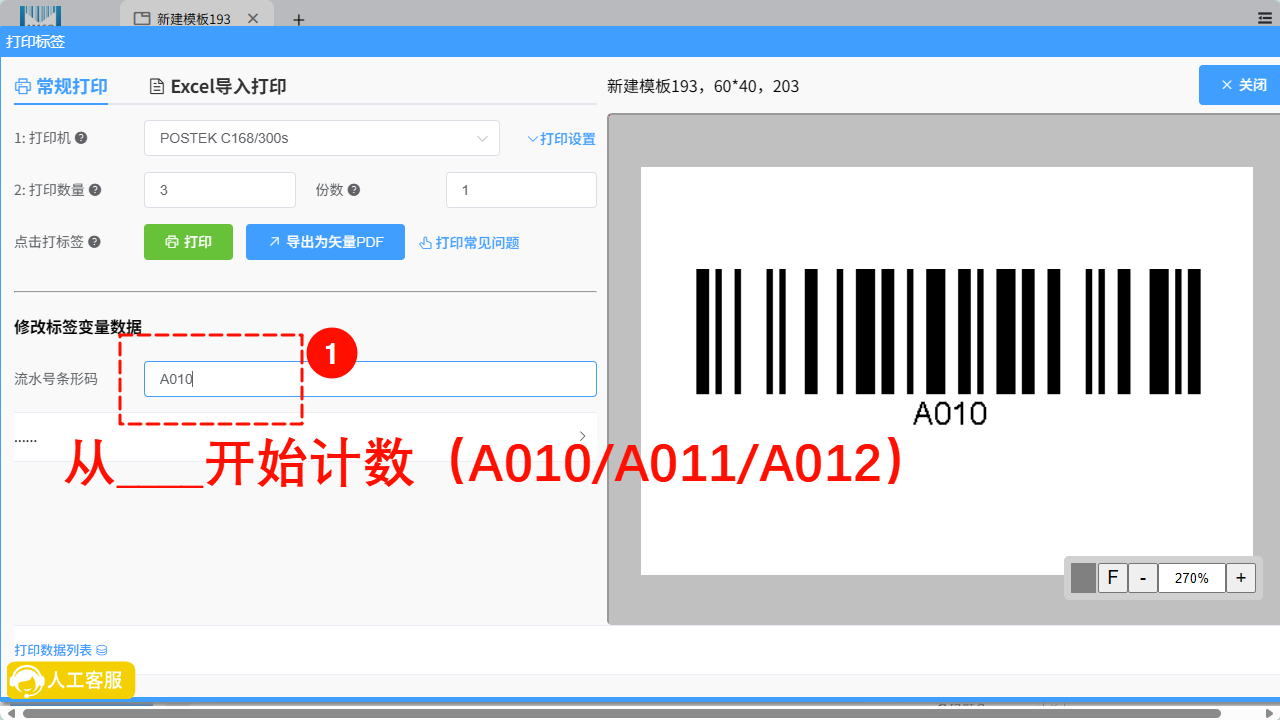Click the barcode label preview

(947, 371)
